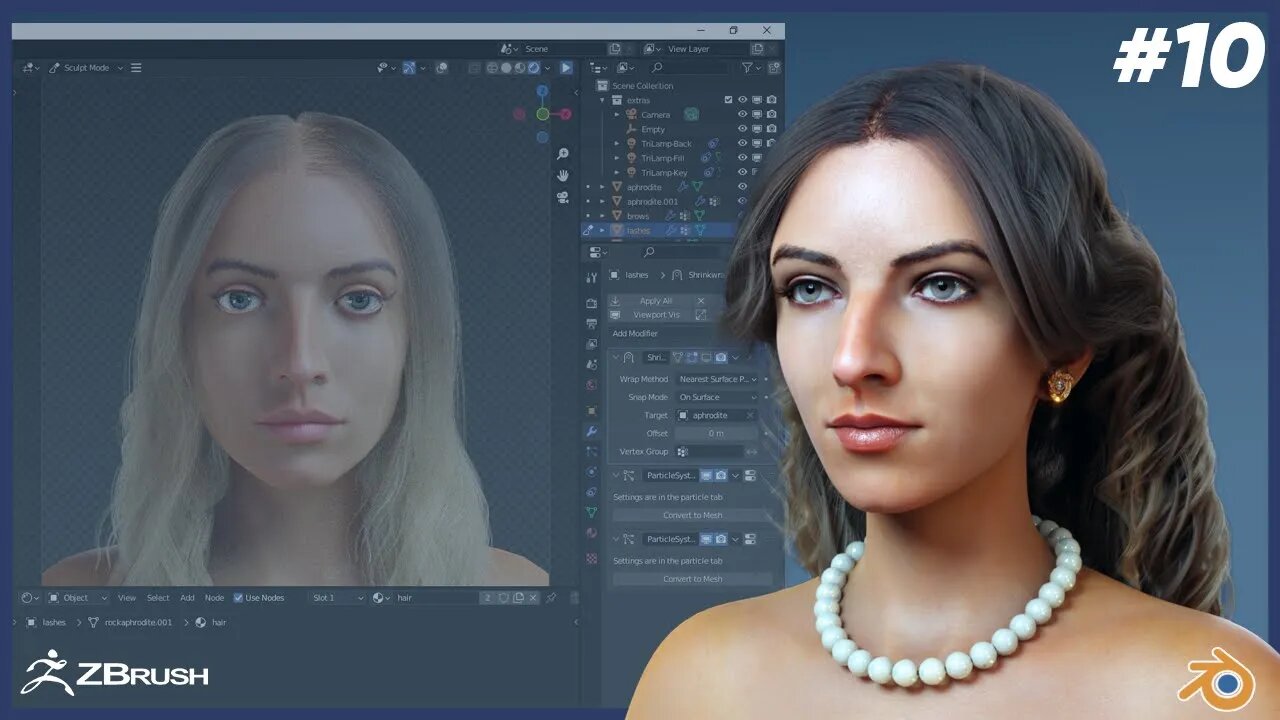Screen dimensions: 1280x720
Task: Toggle Use Nodes checkbox
Action: pos(238,598)
